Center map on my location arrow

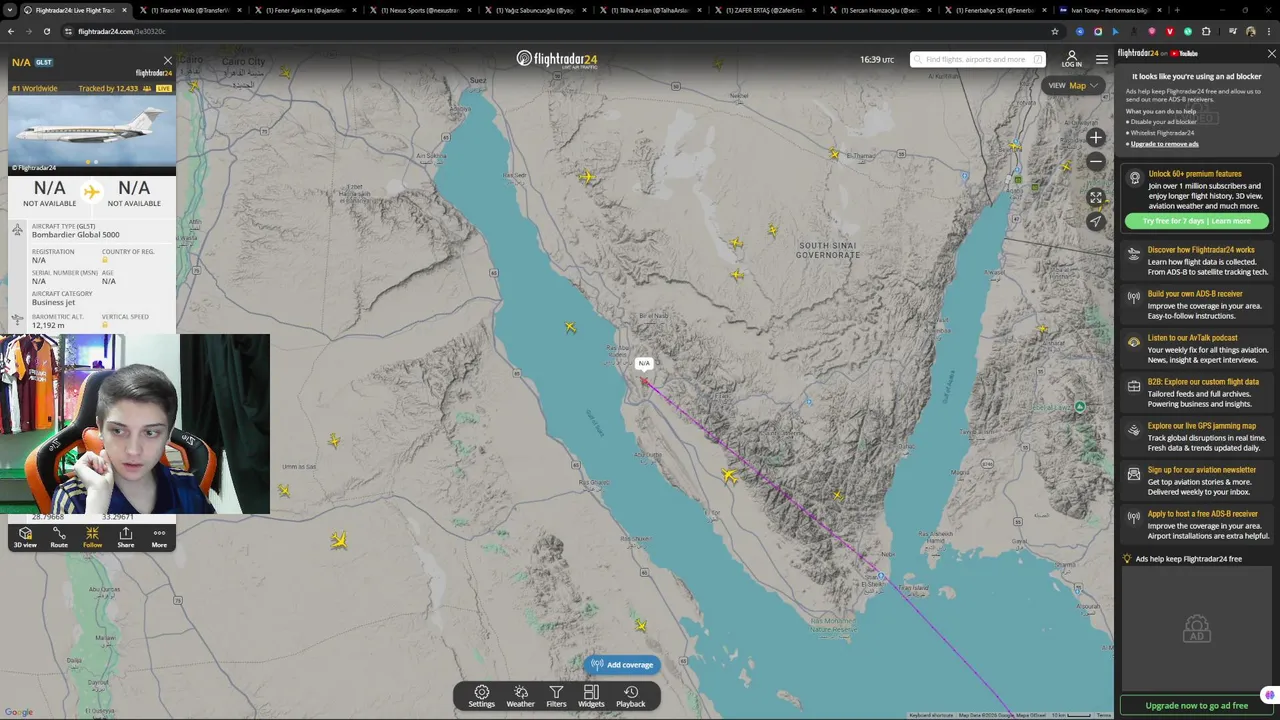(x=1096, y=221)
